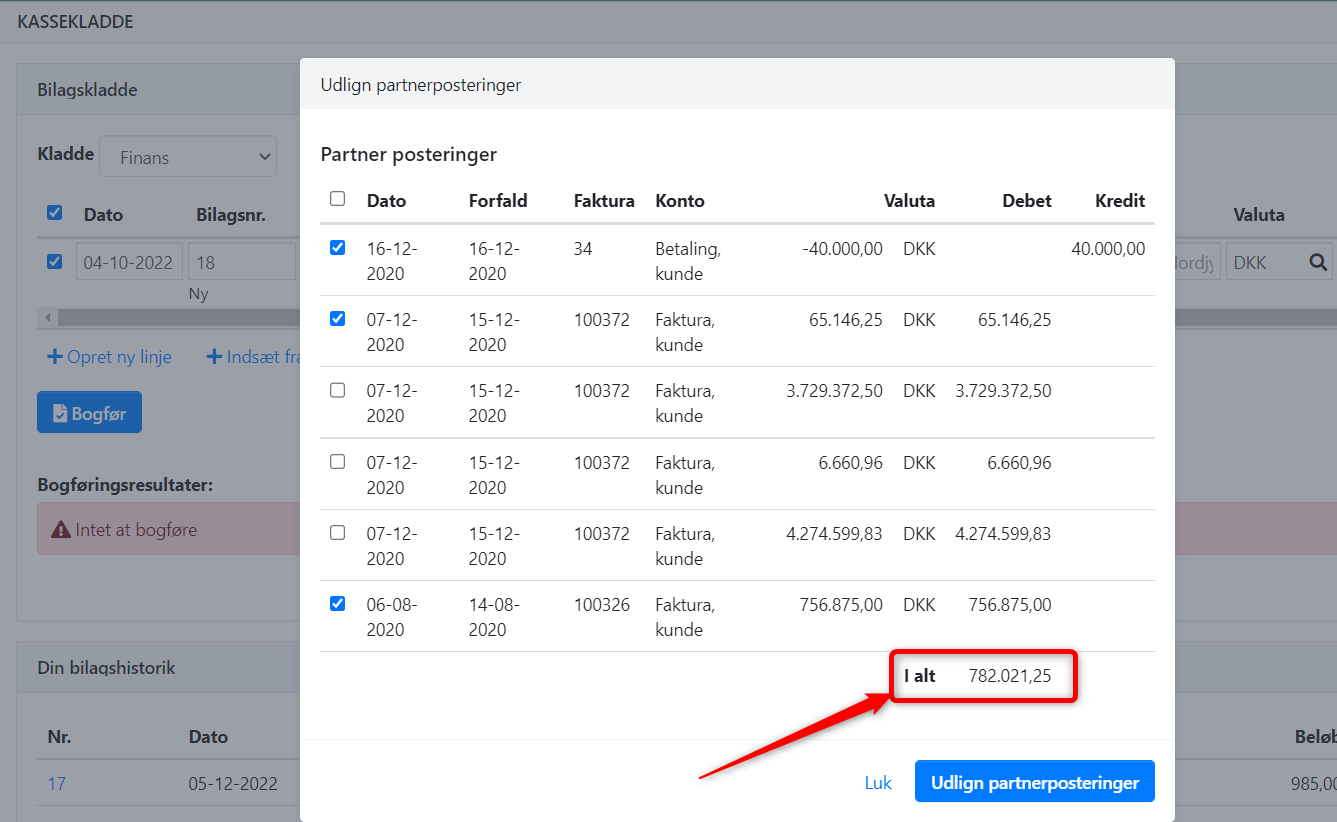1337x822 pixels.
Task: Click the Bilagsnr. field containing 18
Action: pos(240,262)
